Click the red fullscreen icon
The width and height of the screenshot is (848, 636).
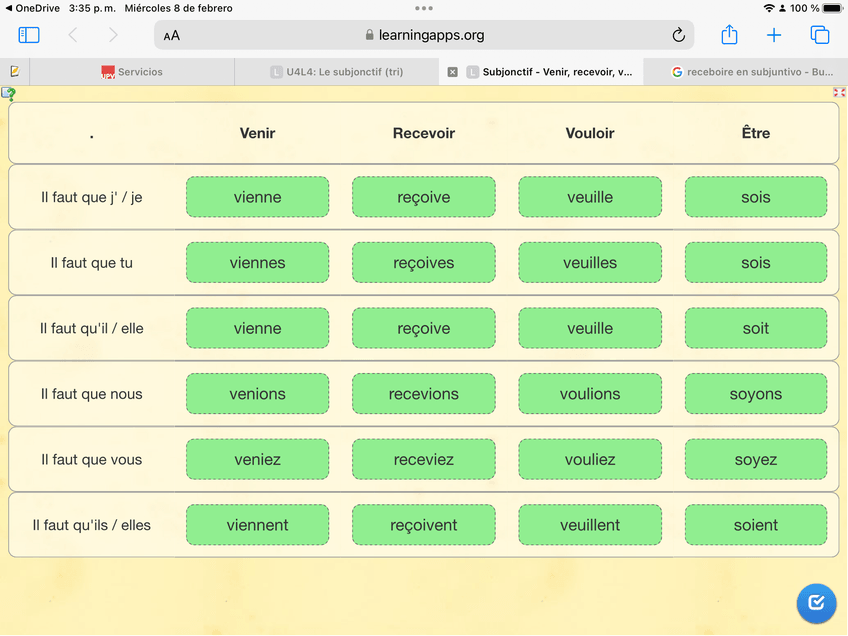pyautogui.click(x=839, y=92)
